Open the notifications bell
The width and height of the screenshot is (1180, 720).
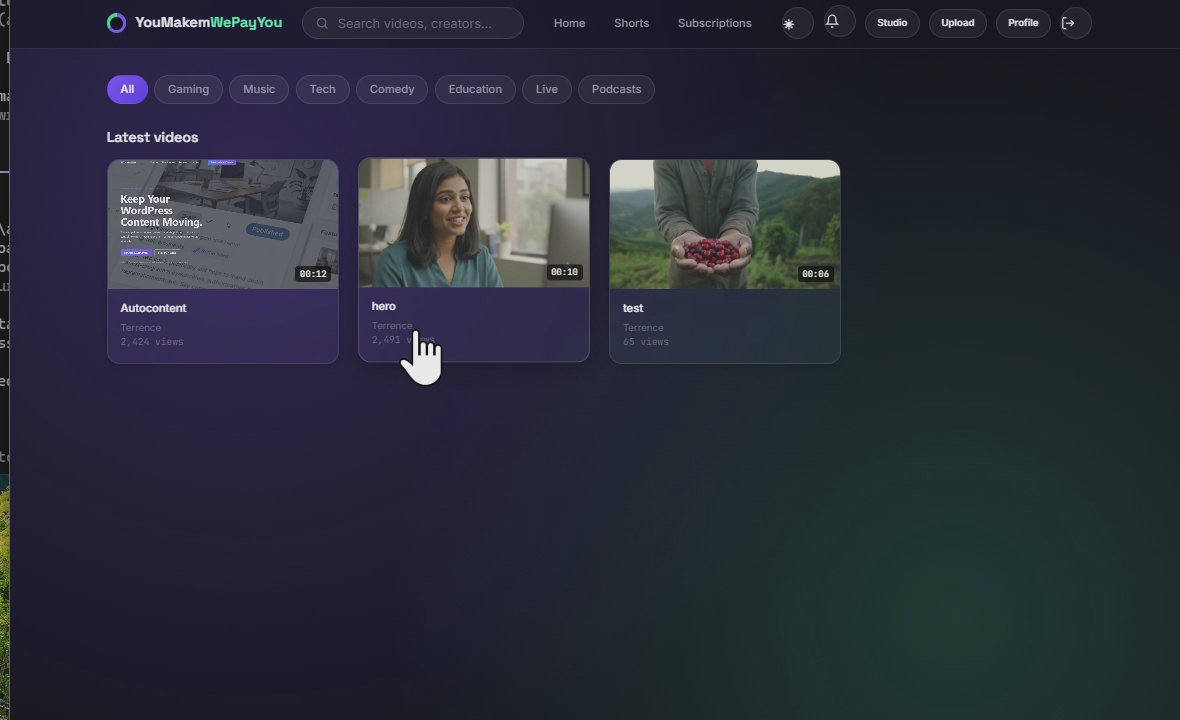[832, 21]
